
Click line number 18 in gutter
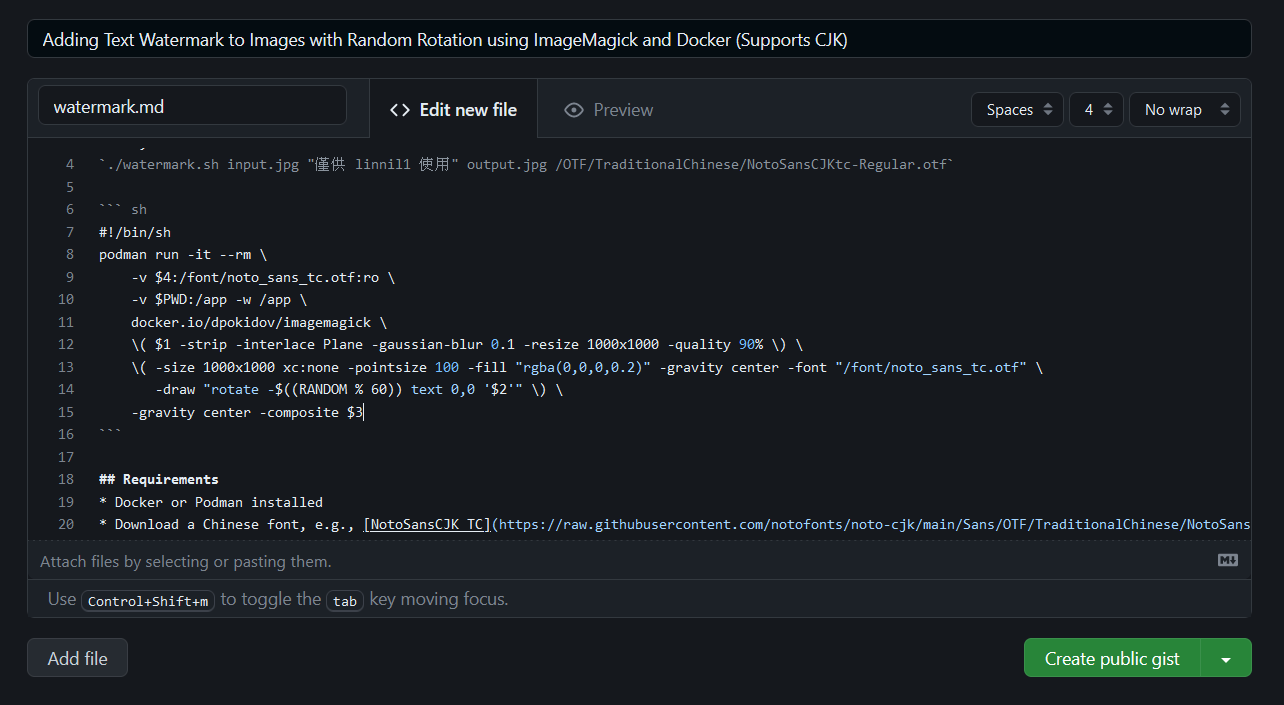click(x=66, y=479)
